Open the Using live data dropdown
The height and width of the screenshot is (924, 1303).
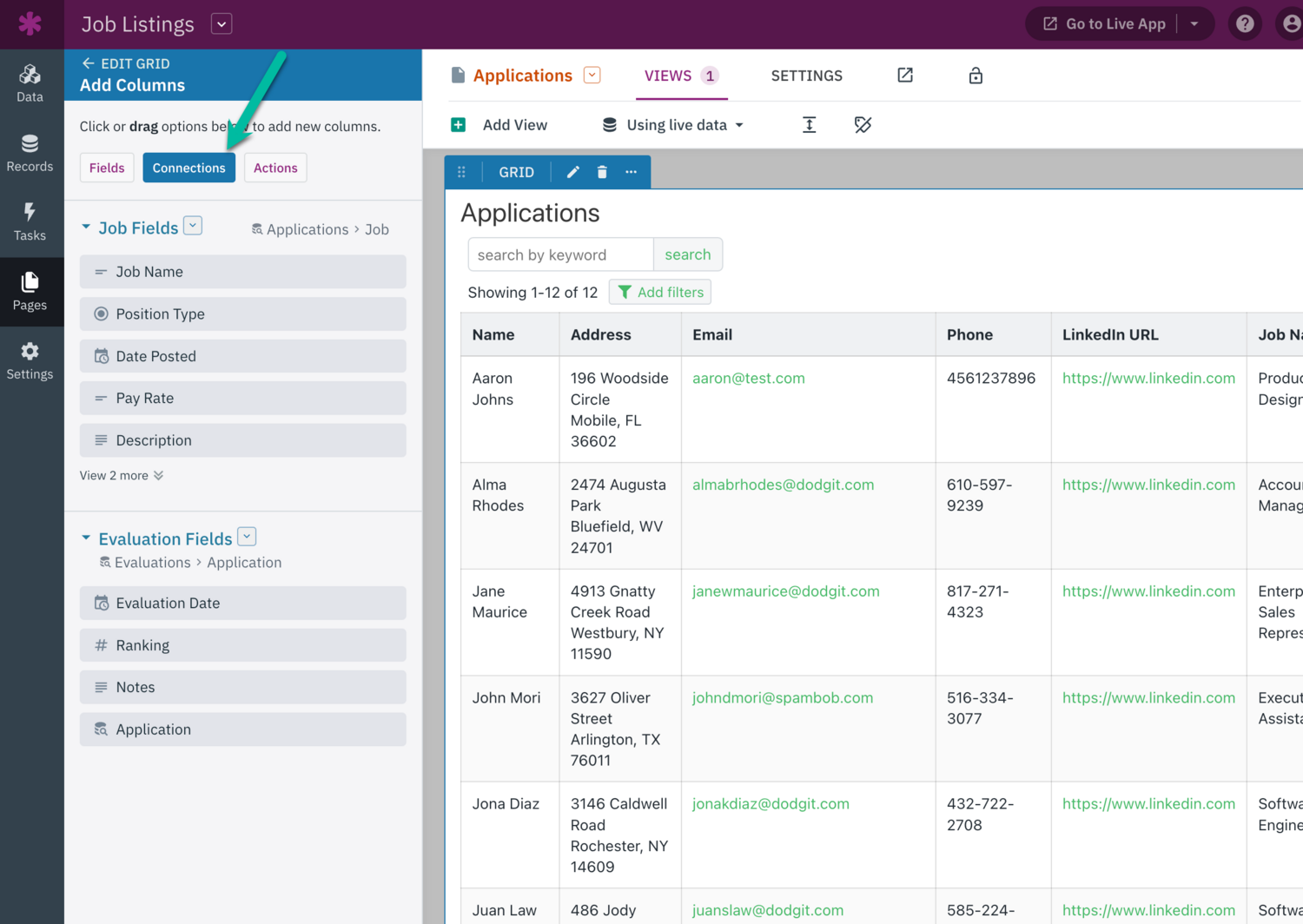pyautogui.click(x=673, y=125)
